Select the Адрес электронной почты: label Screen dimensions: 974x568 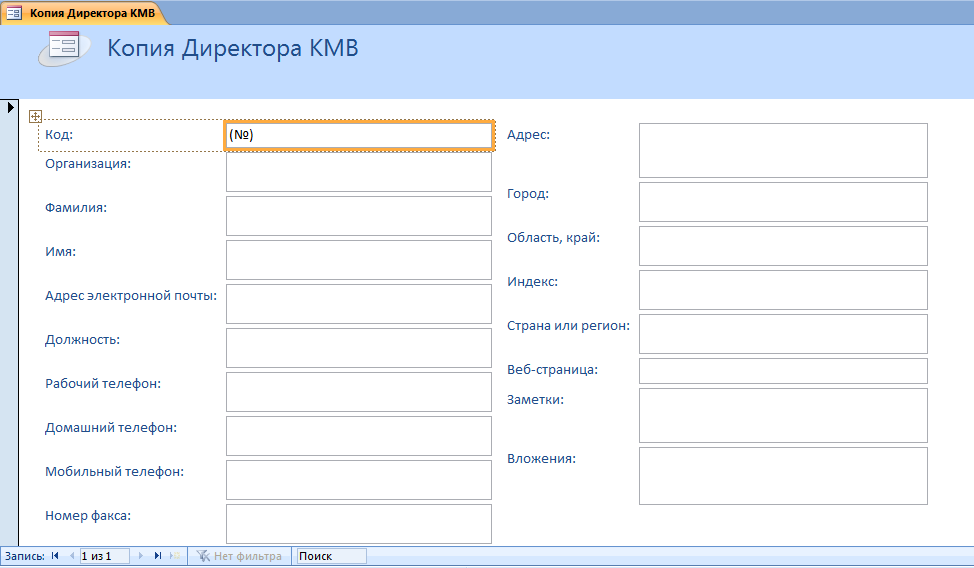point(131,296)
